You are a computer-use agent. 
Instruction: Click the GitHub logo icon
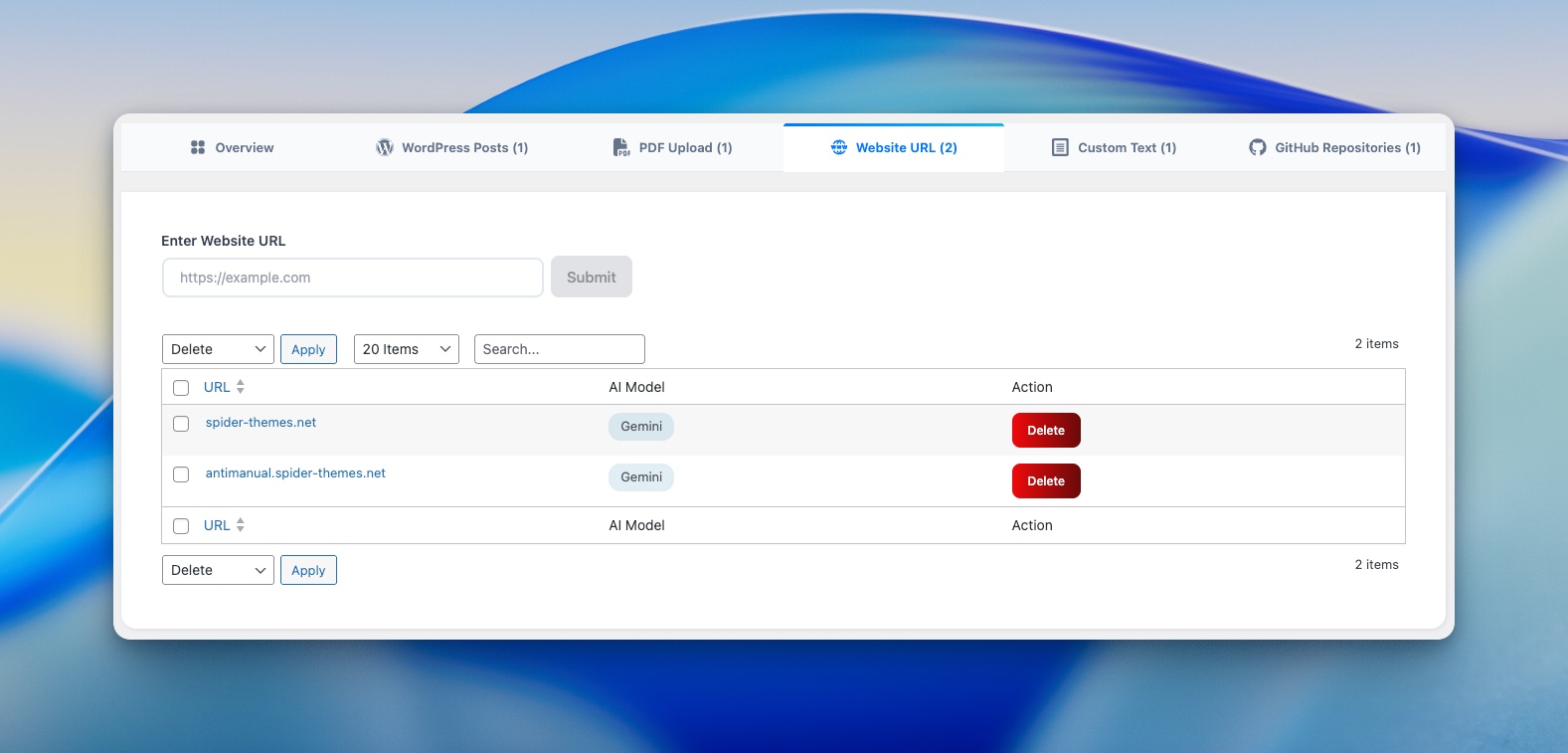point(1258,147)
